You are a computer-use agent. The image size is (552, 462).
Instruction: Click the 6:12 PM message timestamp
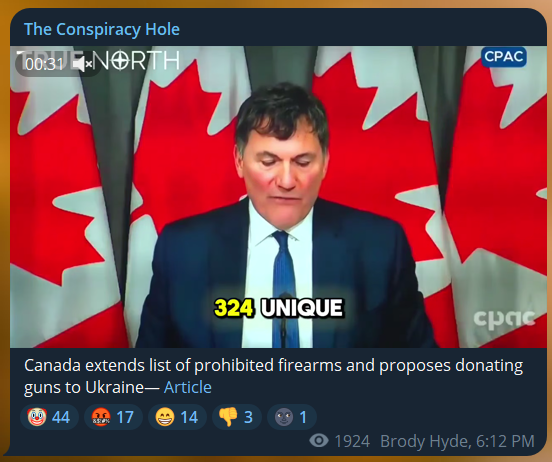click(506, 441)
